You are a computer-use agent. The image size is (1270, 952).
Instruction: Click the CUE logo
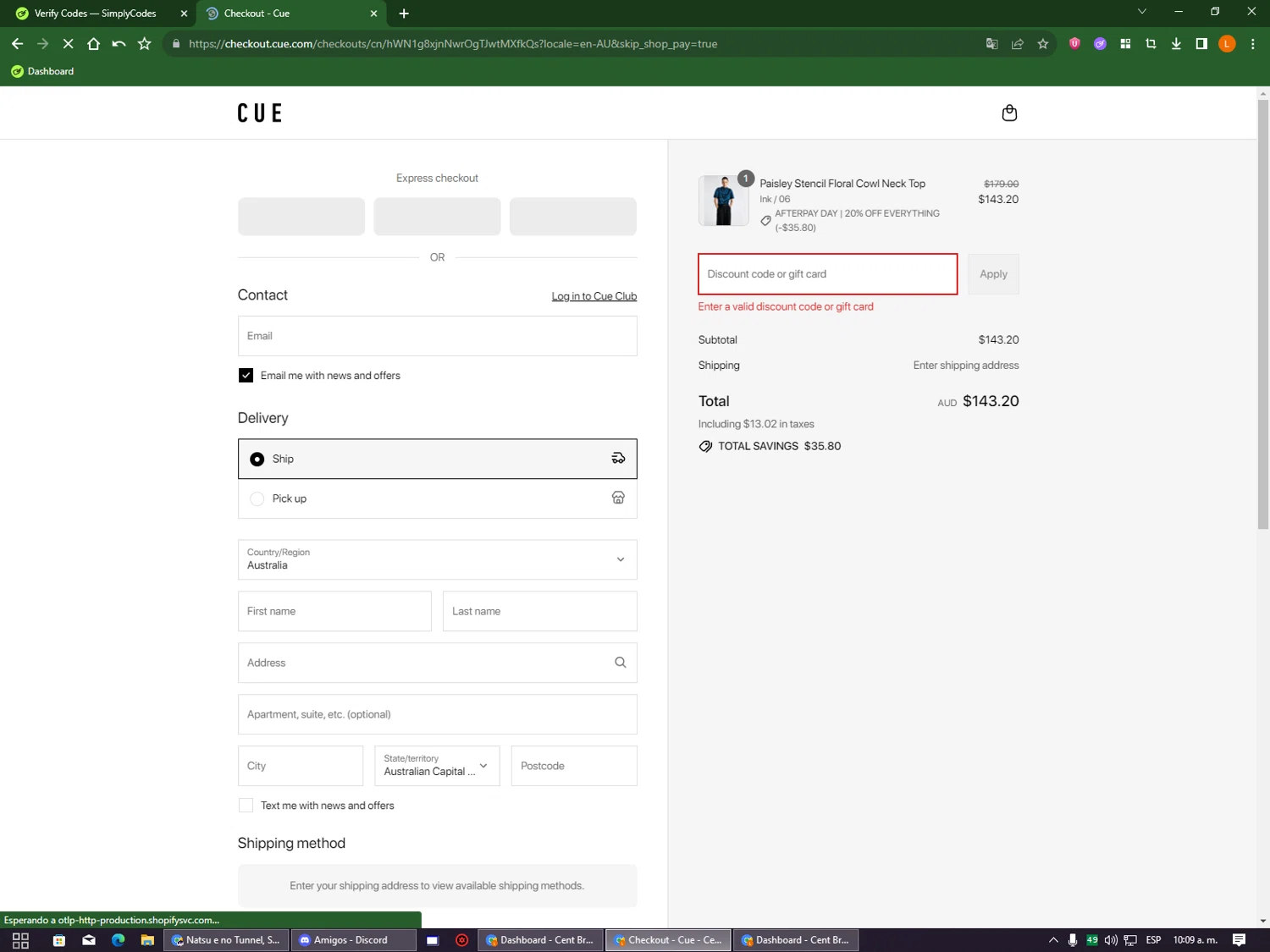click(260, 113)
